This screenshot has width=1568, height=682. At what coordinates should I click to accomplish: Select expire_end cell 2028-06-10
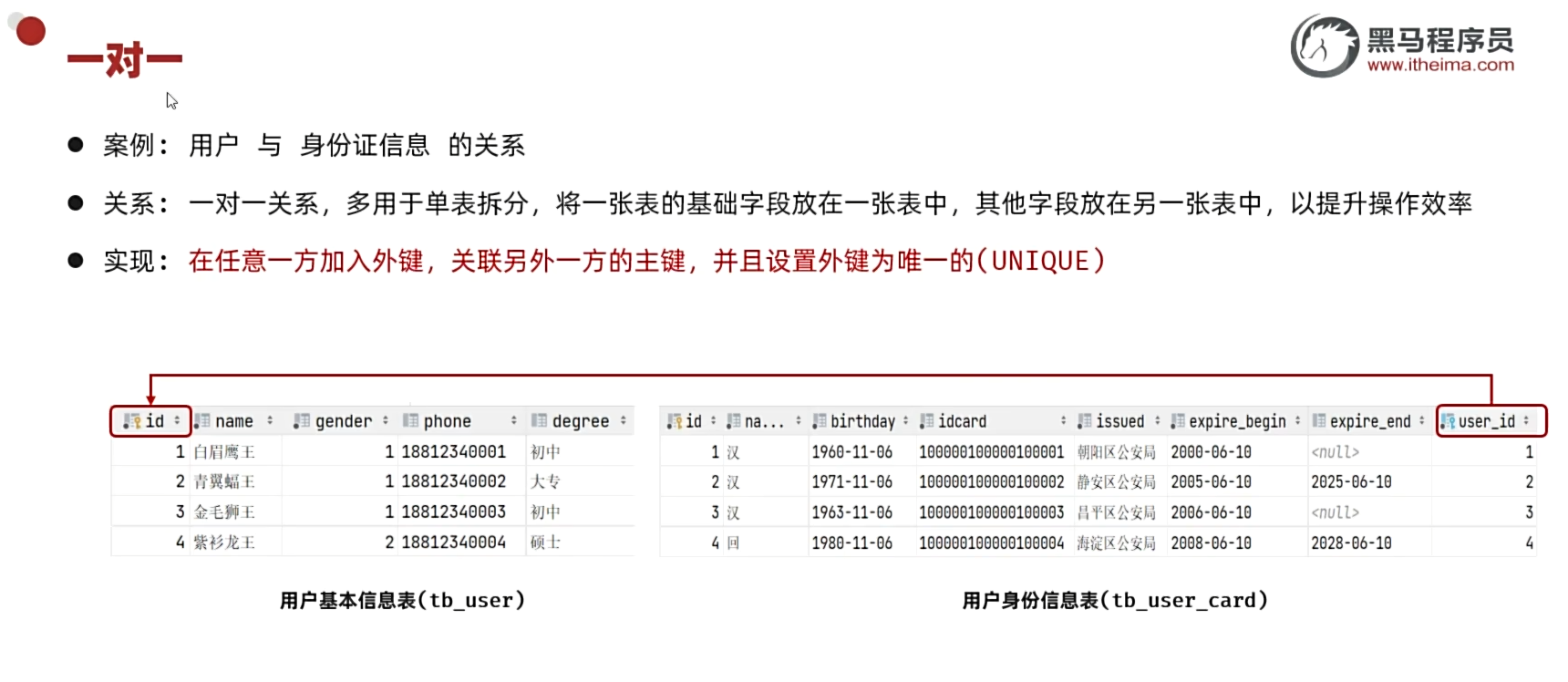(x=1351, y=543)
